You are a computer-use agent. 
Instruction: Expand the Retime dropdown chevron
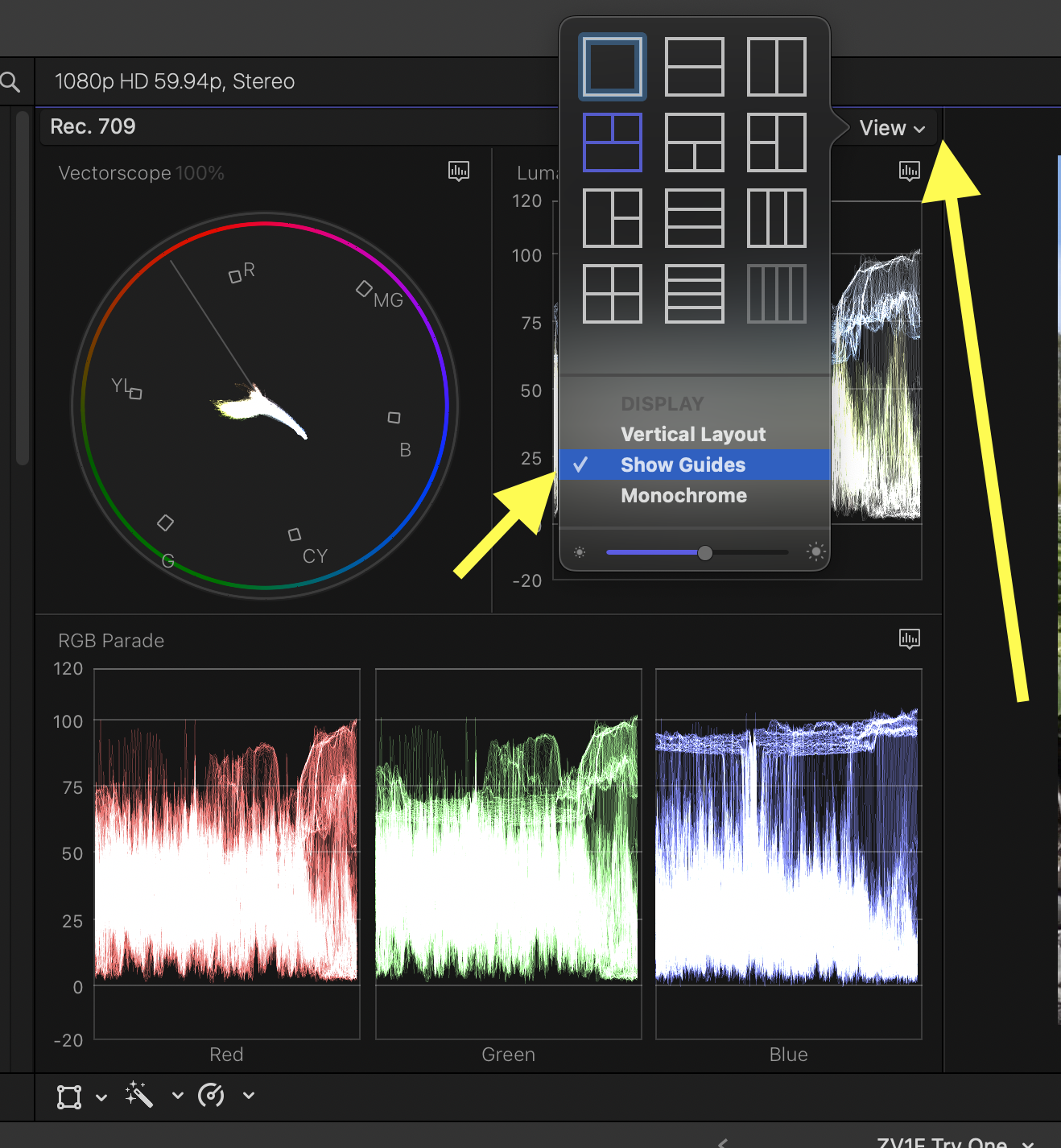(248, 1096)
